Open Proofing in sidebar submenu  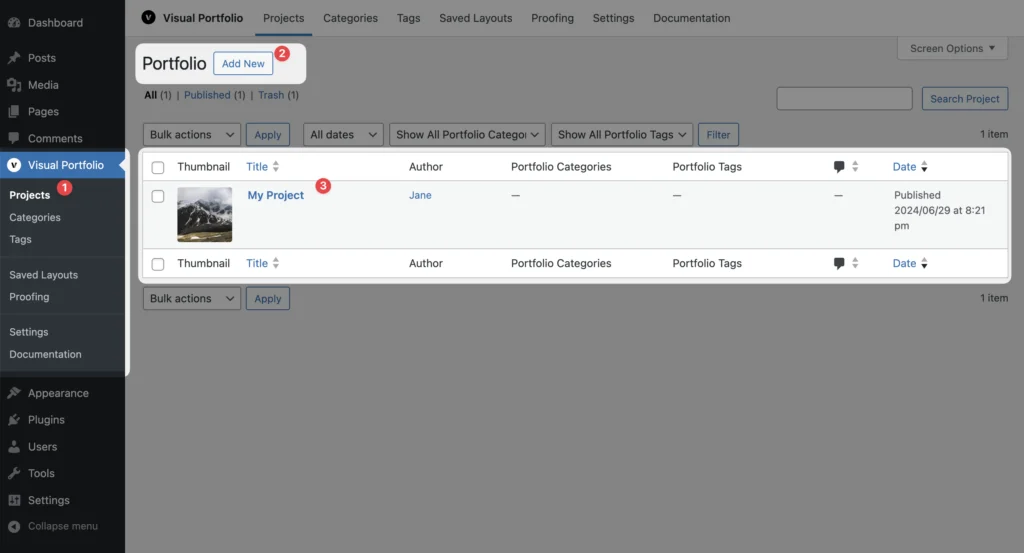29,297
